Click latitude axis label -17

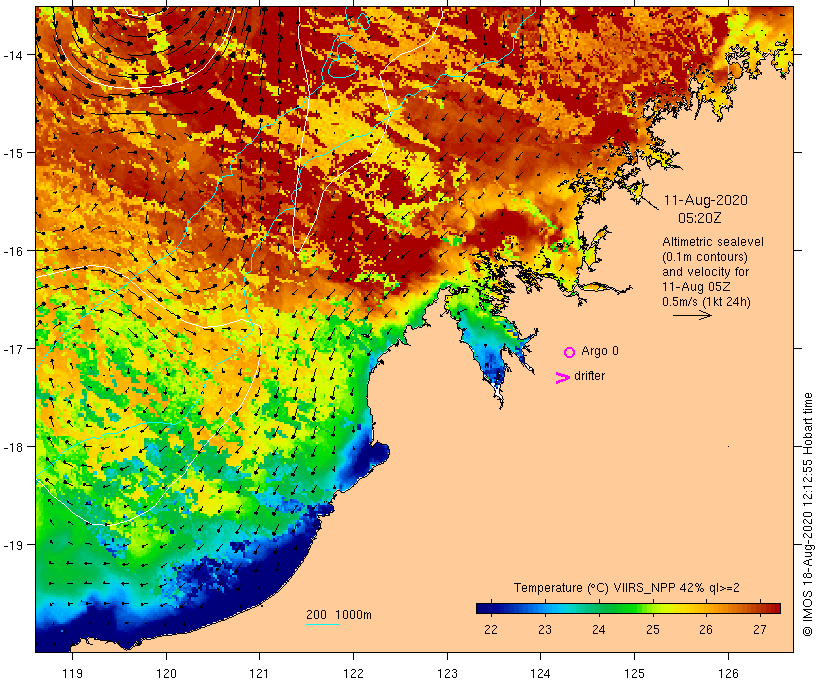(12, 349)
